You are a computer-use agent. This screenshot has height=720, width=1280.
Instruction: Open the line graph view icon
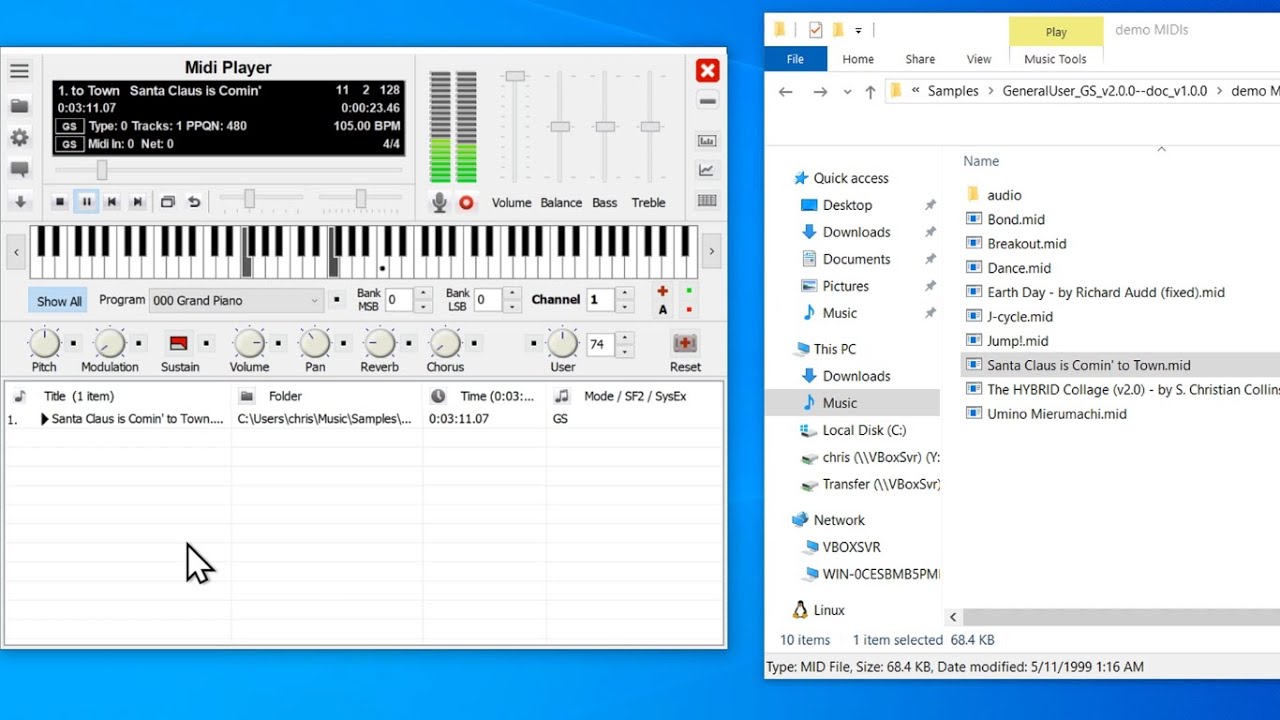(x=707, y=170)
